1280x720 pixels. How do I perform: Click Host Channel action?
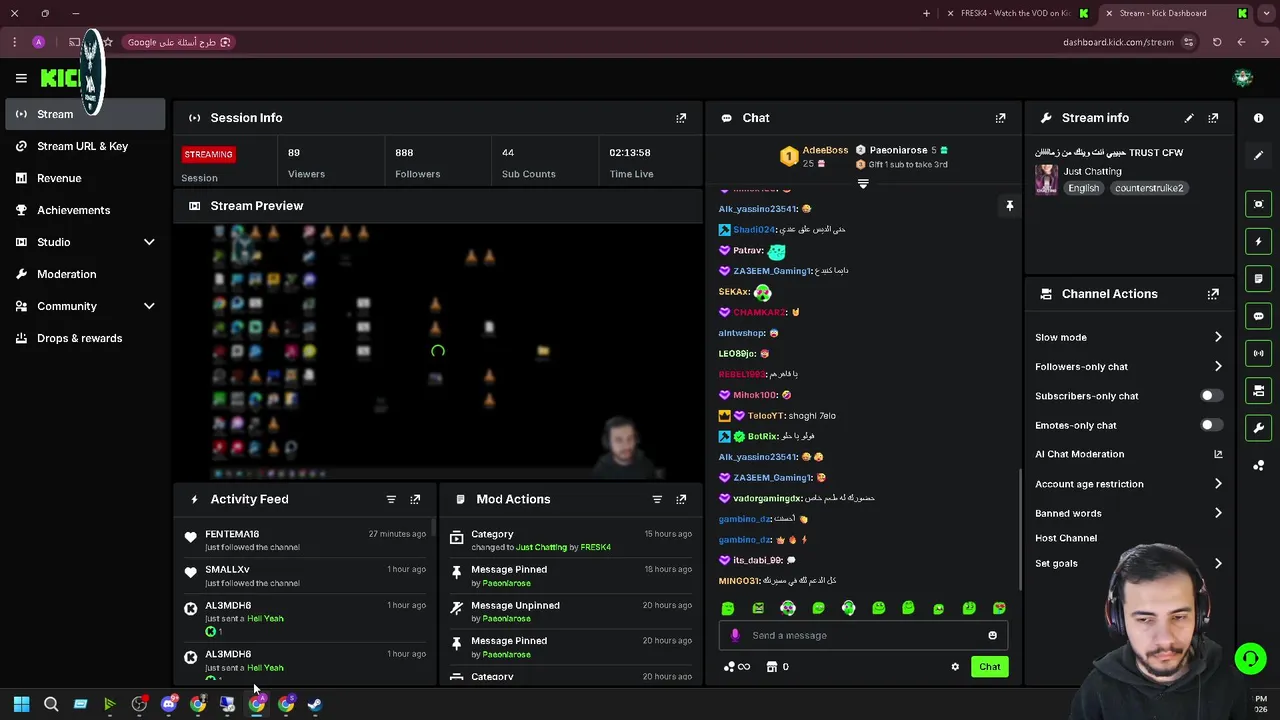point(1066,538)
